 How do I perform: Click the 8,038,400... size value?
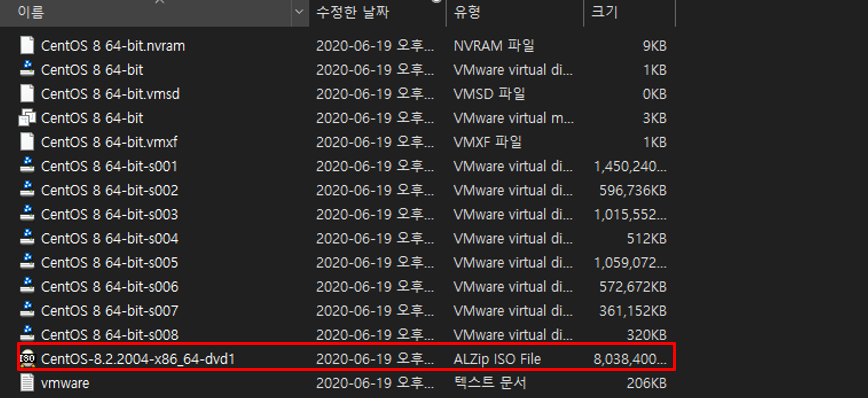pos(630,359)
